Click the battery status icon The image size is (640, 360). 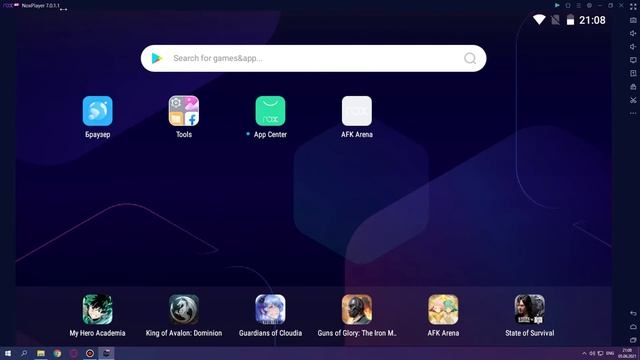tap(570, 20)
